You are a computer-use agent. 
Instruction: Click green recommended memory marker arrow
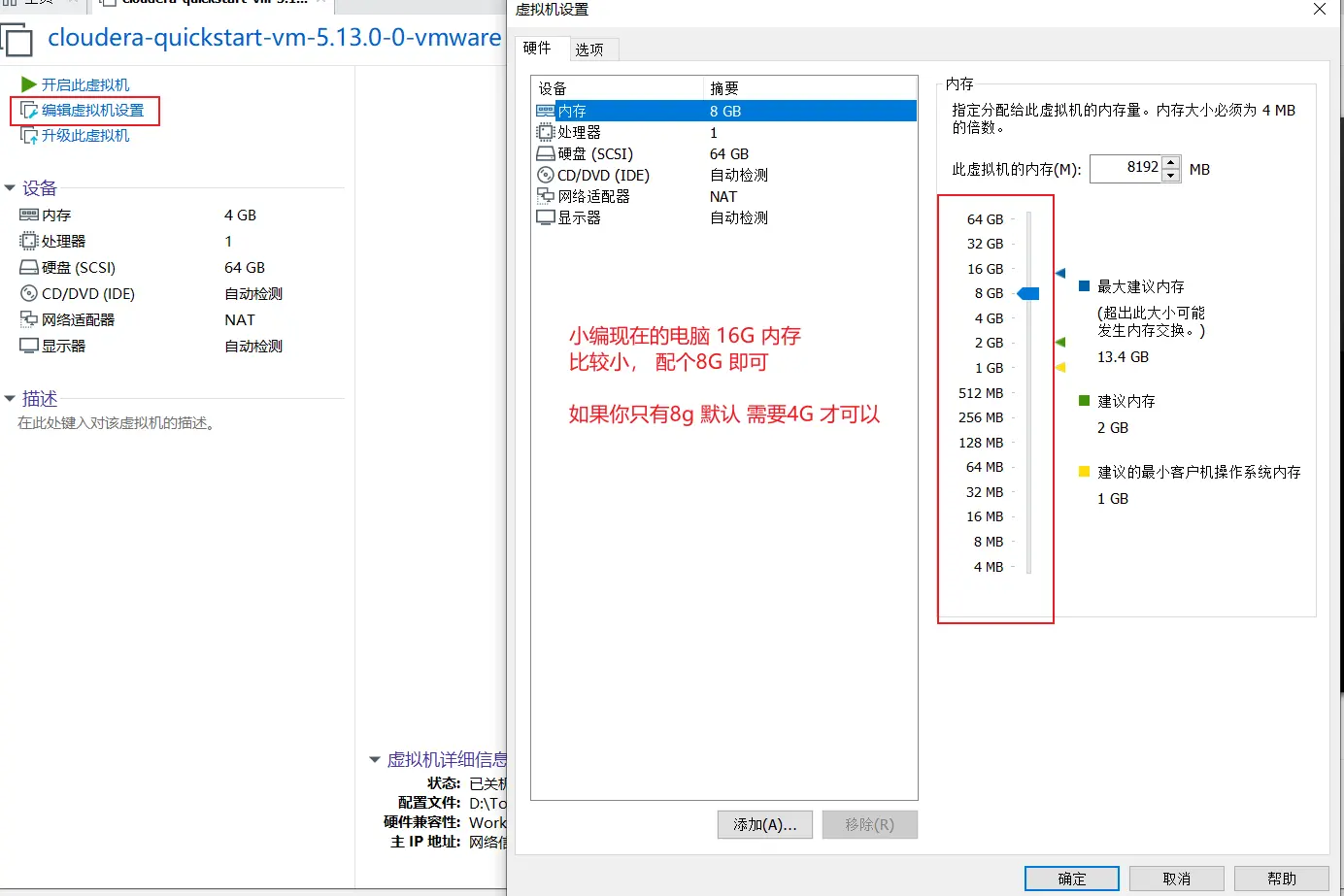(x=1060, y=342)
